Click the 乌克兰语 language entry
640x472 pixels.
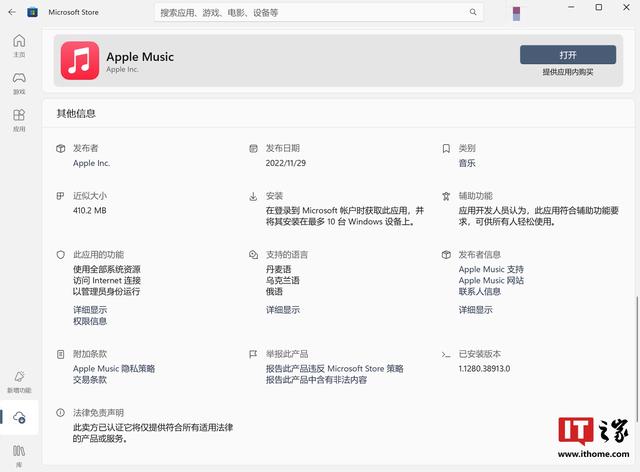click(x=283, y=281)
